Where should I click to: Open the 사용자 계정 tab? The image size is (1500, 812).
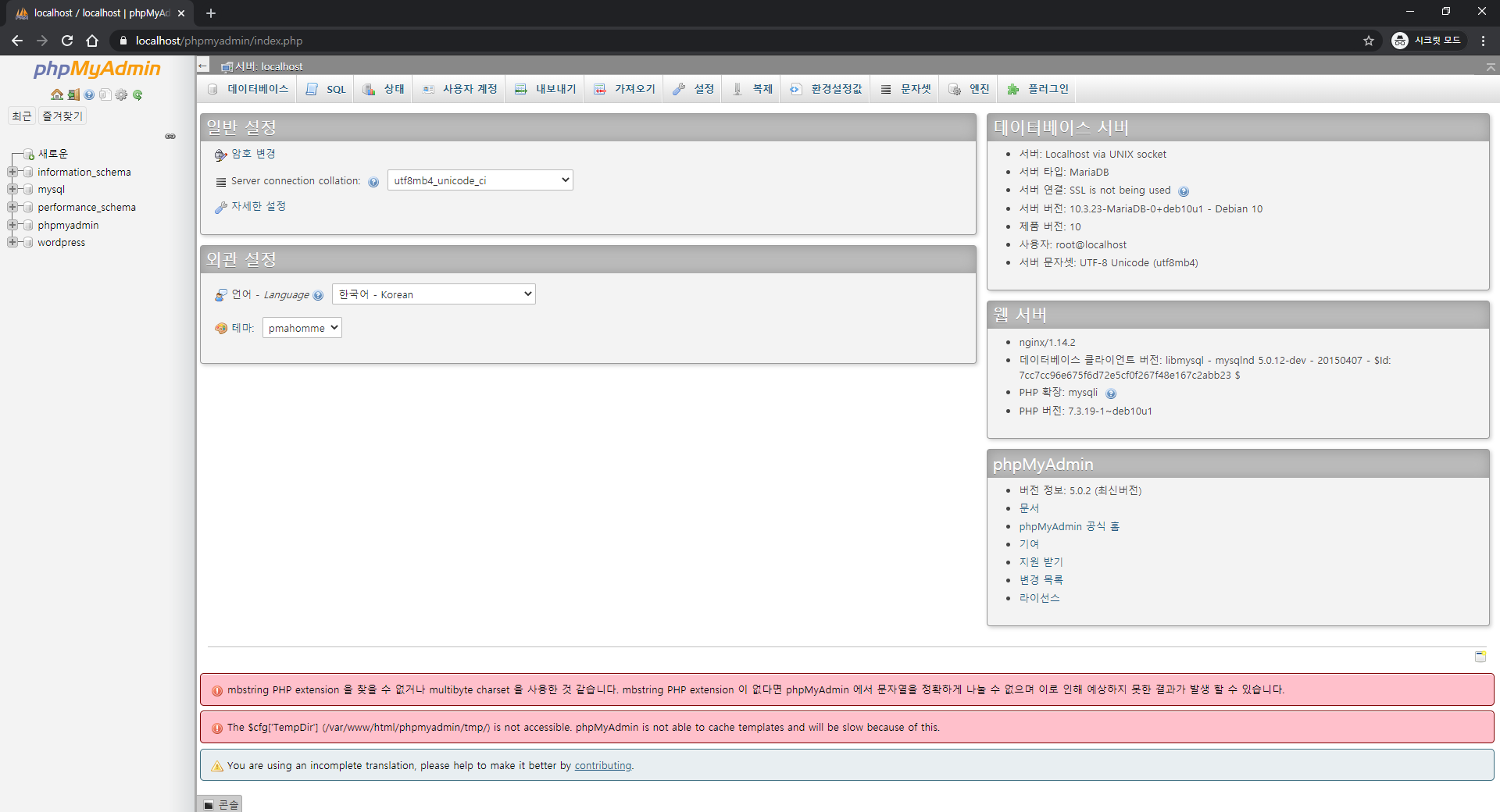pyautogui.click(x=459, y=89)
